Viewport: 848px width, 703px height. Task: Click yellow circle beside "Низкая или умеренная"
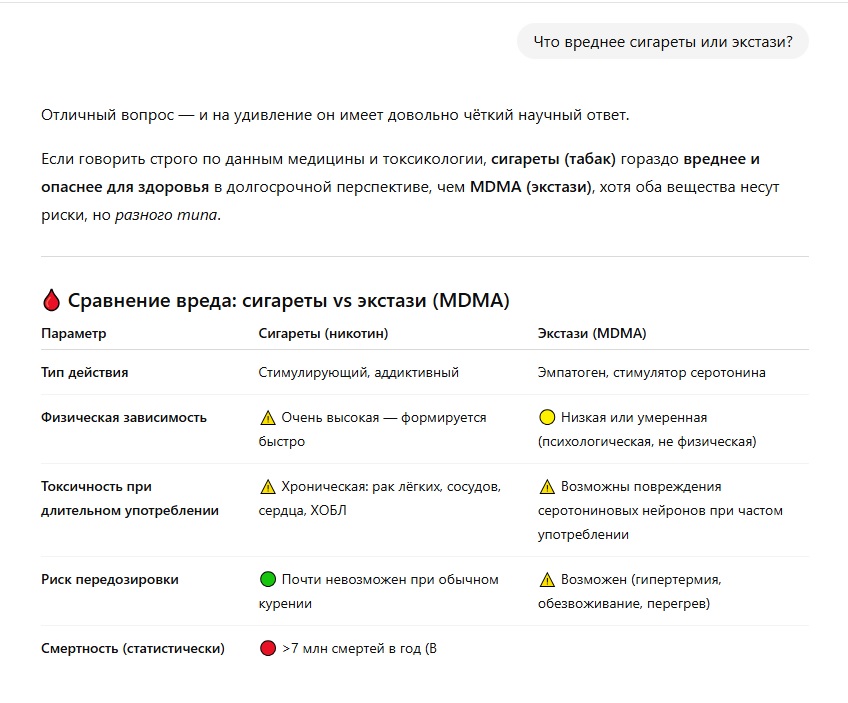pos(546,418)
